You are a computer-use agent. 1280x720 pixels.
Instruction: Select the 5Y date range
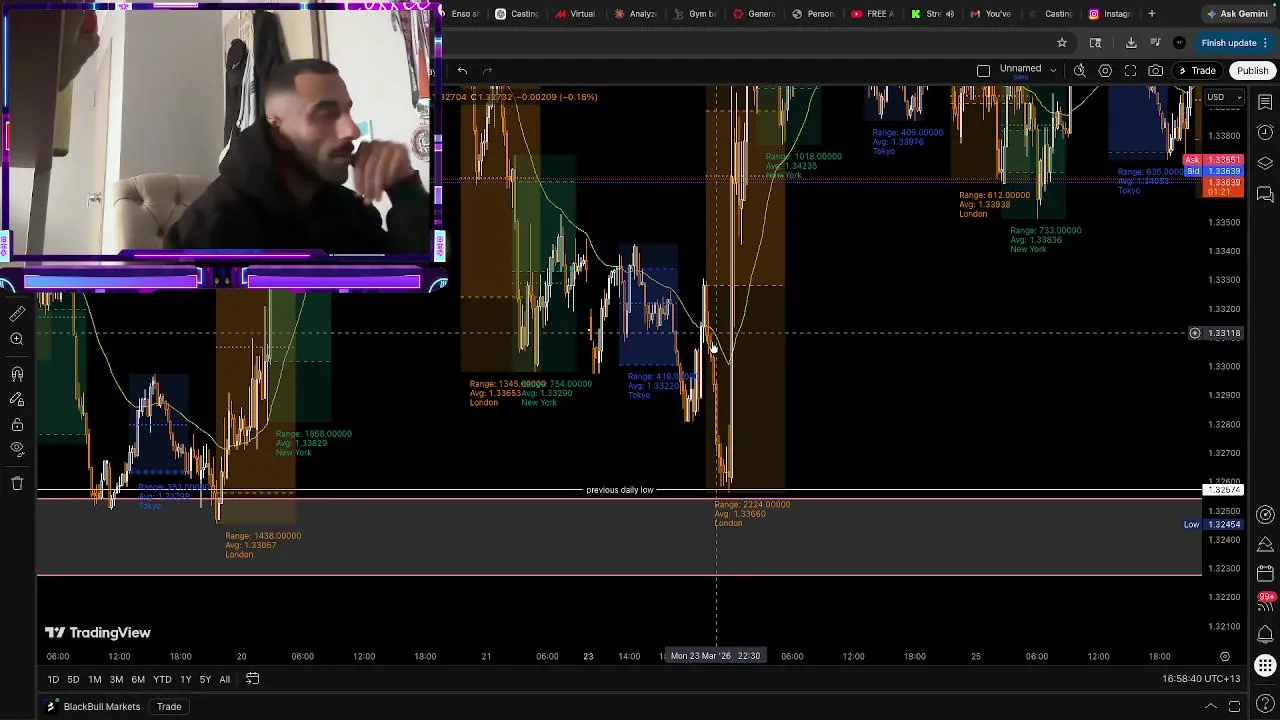point(205,680)
